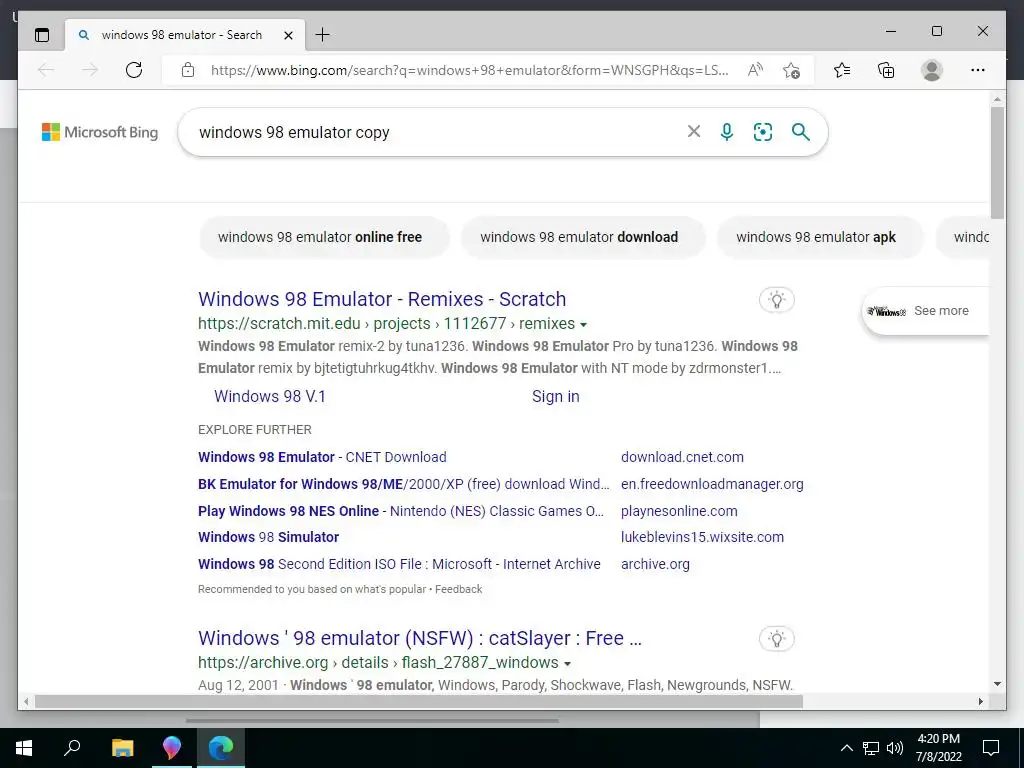Submit search with magnifier icon
This screenshot has height=768, width=1024.
[801, 132]
